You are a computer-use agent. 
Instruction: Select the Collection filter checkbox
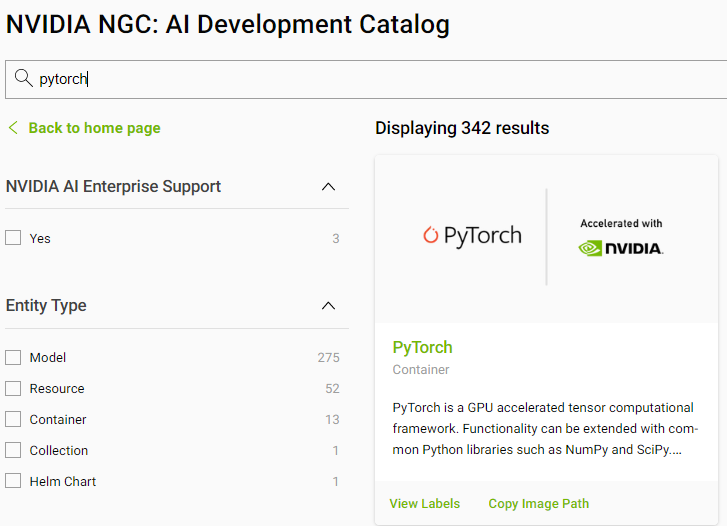click(13, 450)
